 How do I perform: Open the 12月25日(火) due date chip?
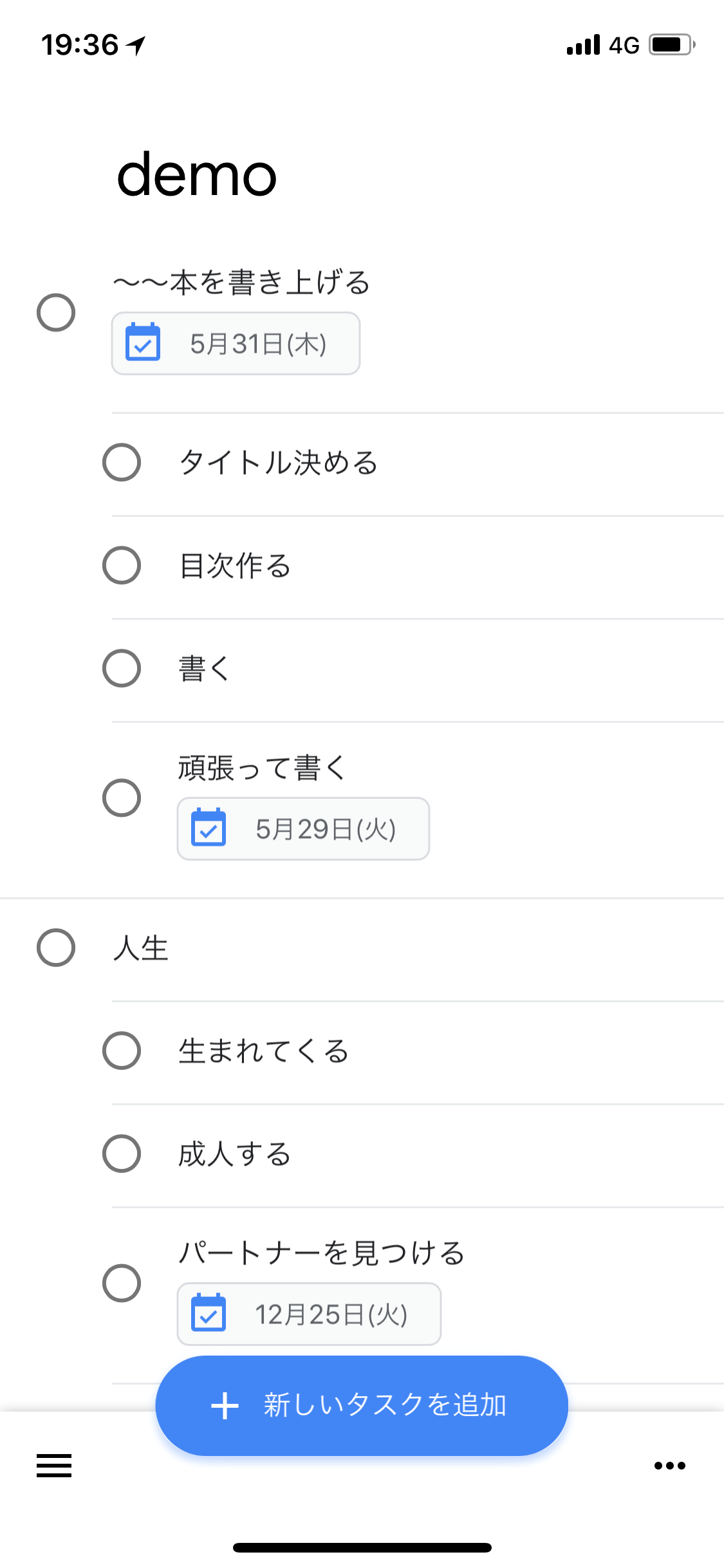pos(309,1314)
